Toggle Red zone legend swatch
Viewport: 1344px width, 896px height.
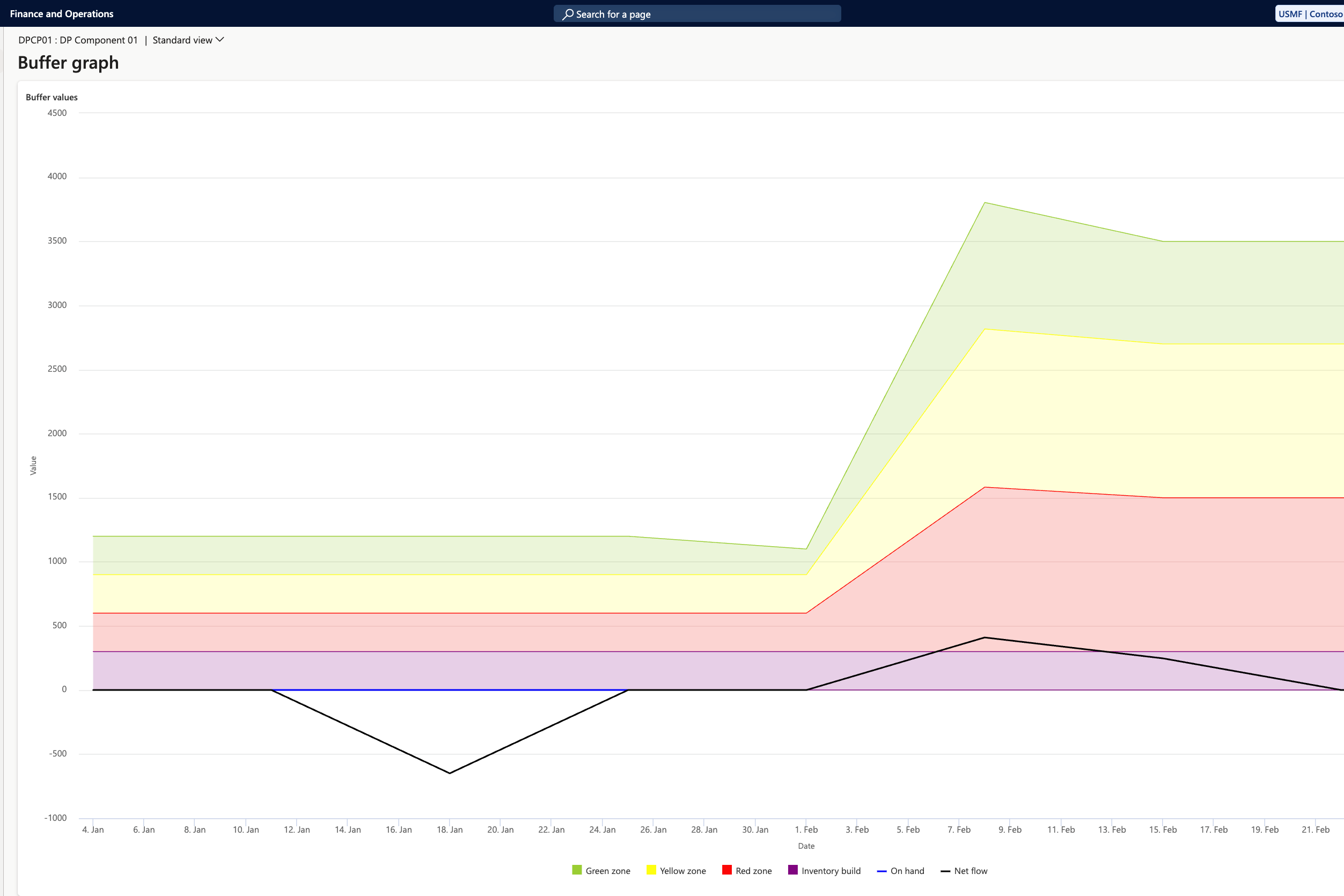[x=727, y=870]
